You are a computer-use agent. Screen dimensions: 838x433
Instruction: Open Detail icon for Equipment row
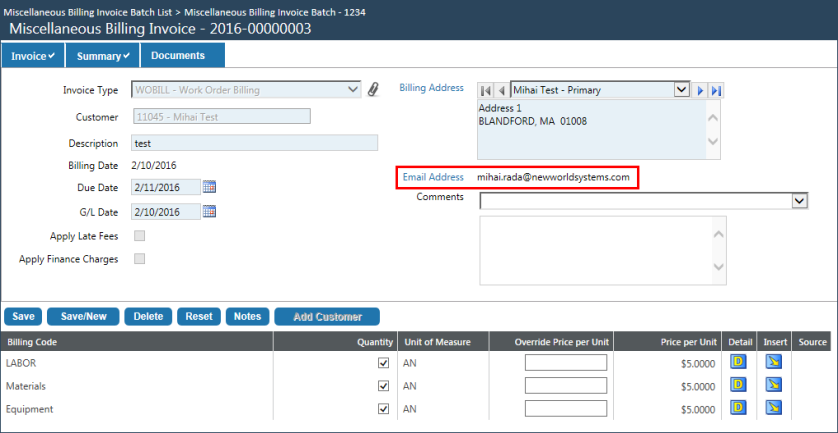738,408
